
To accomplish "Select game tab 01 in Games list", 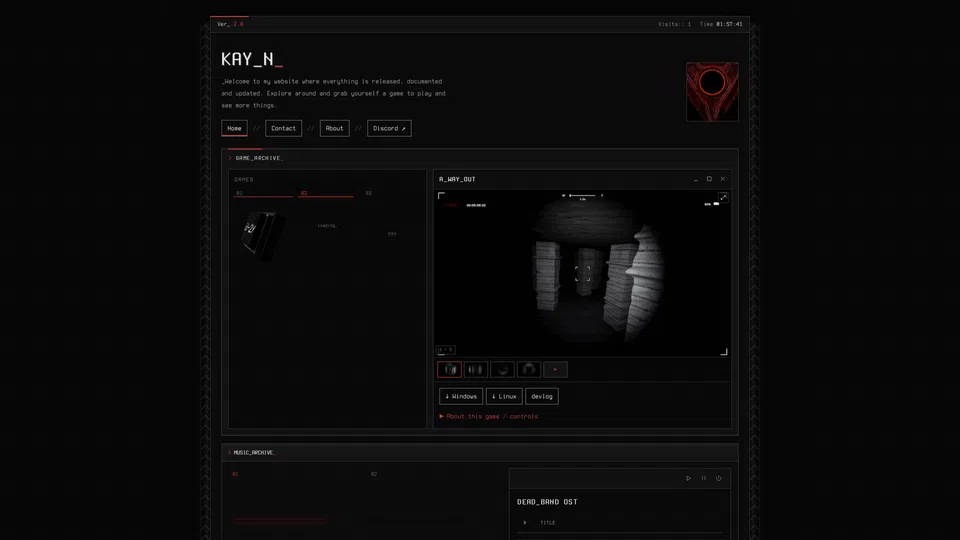I will [x=263, y=193].
